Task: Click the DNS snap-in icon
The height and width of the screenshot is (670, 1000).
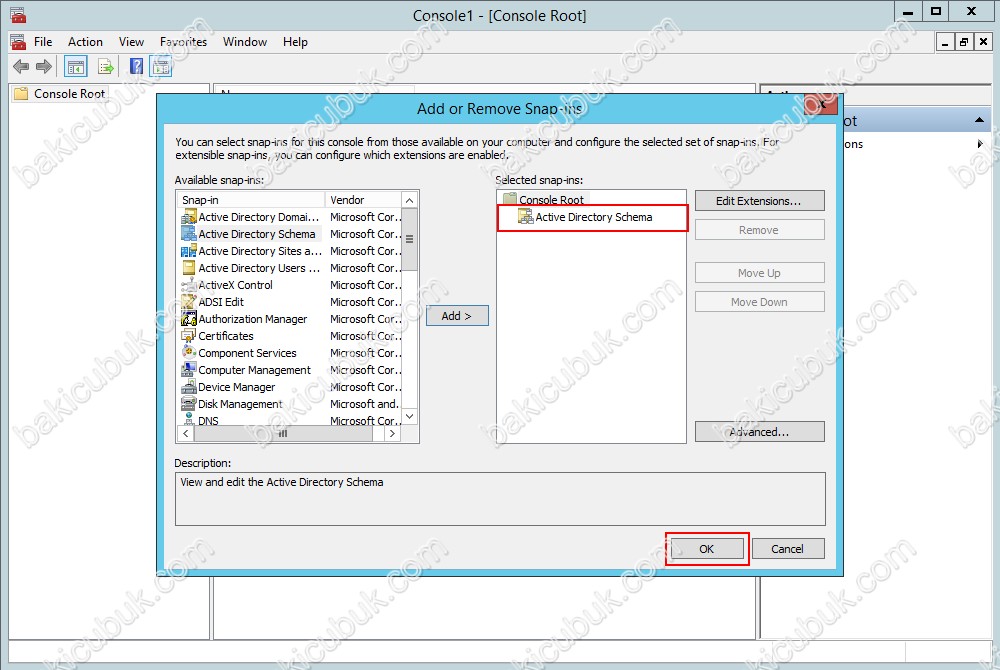Action: (188, 419)
